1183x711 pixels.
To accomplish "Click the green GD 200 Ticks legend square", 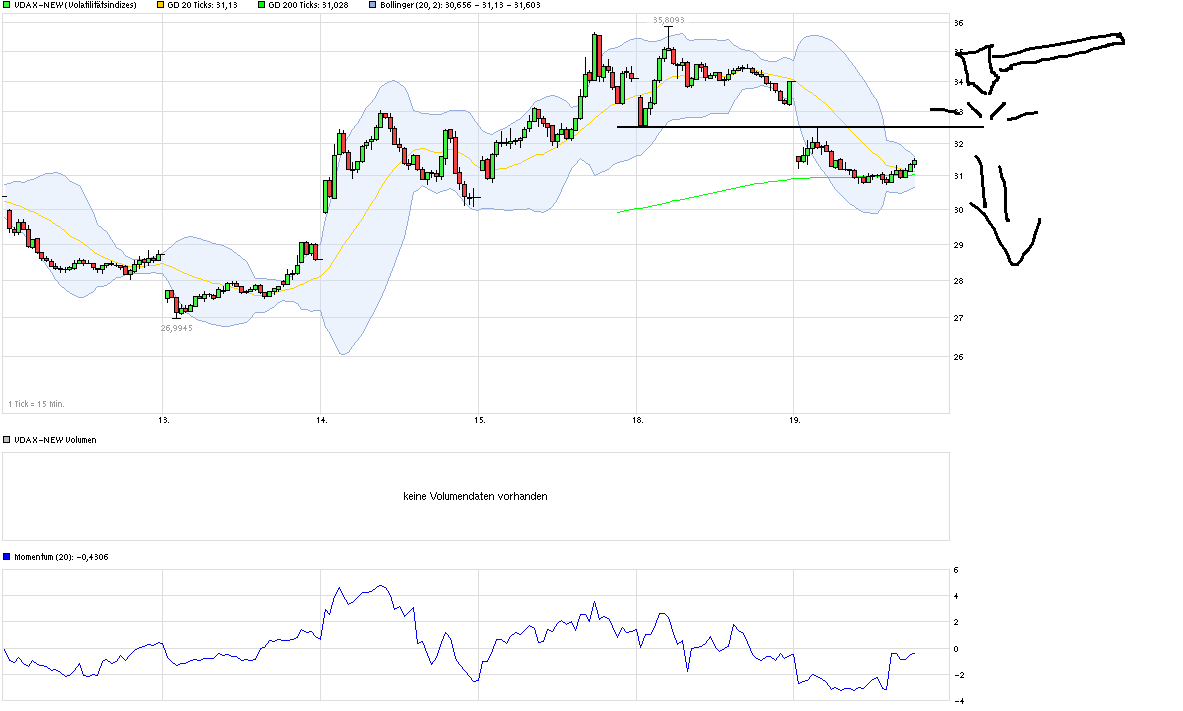I will tap(262, 5).
